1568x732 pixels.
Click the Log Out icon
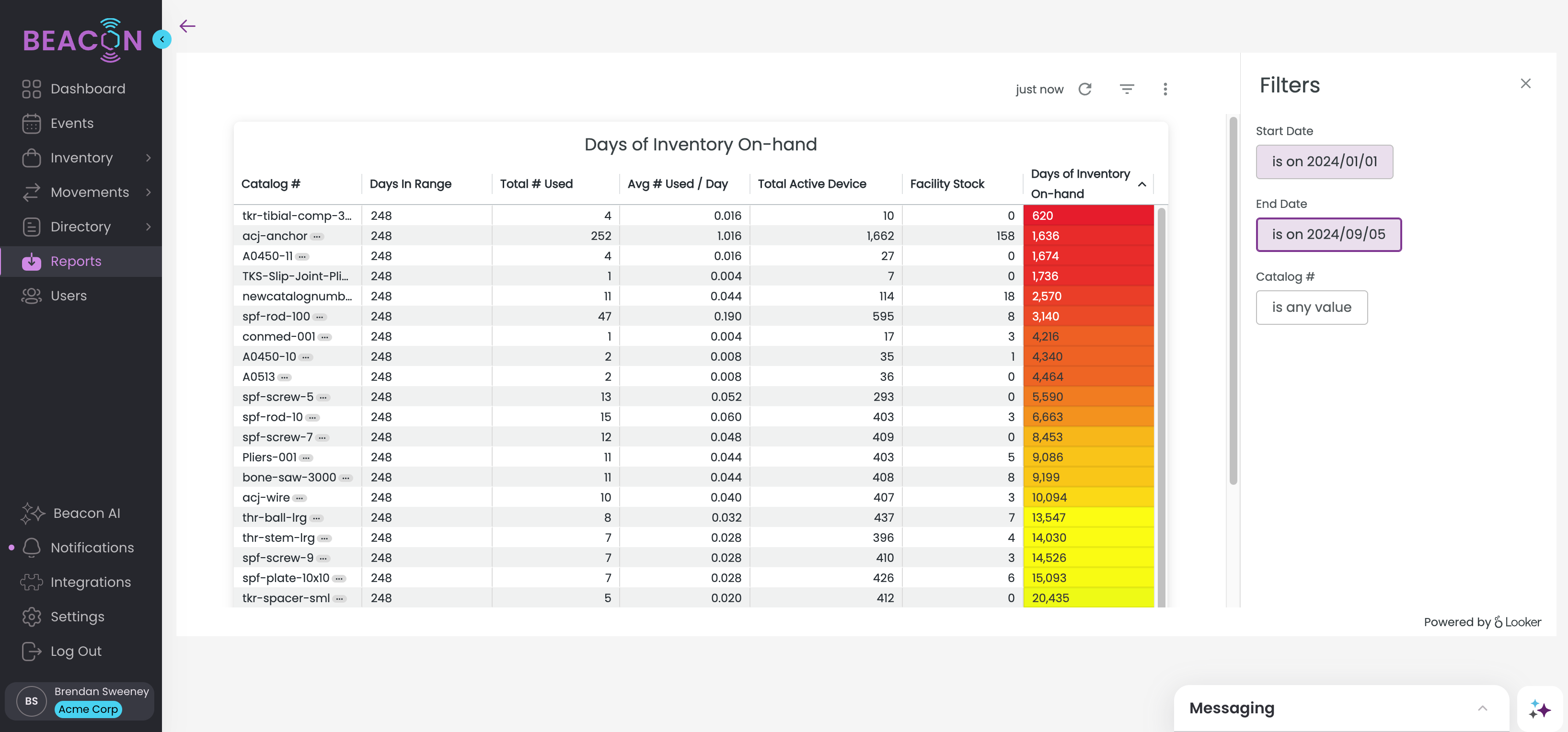click(x=32, y=651)
